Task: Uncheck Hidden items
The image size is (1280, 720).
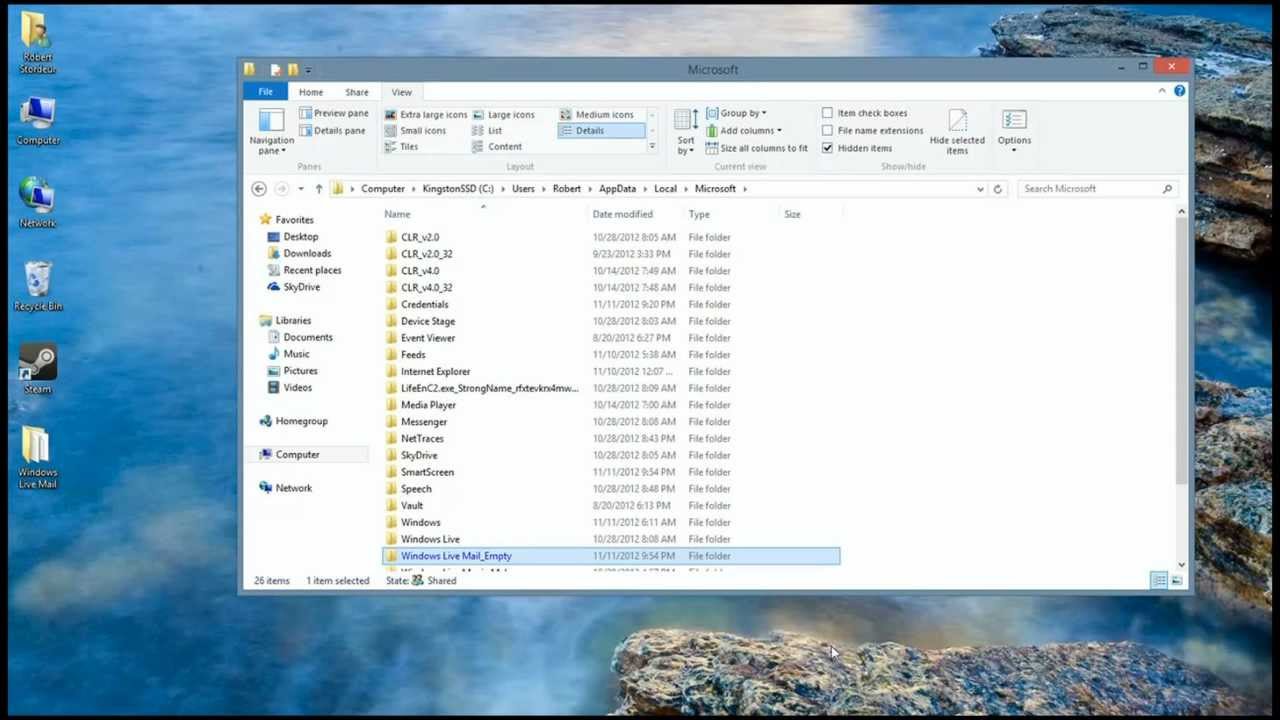Action: point(827,148)
